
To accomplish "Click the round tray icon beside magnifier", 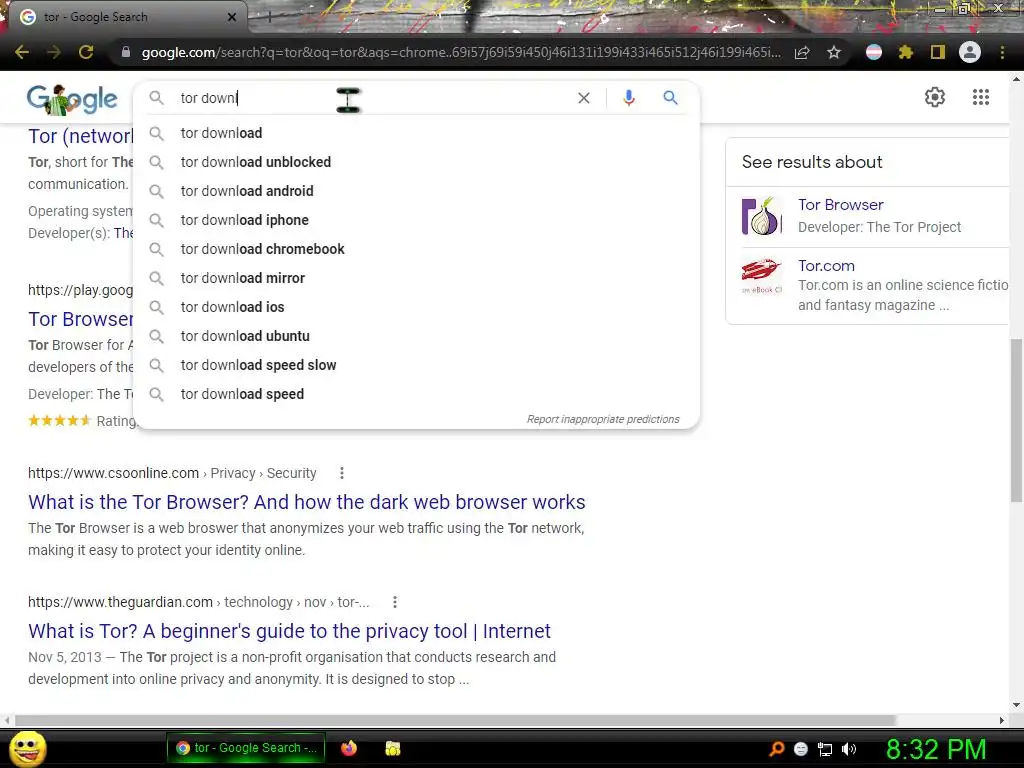I will tap(801, 749).
